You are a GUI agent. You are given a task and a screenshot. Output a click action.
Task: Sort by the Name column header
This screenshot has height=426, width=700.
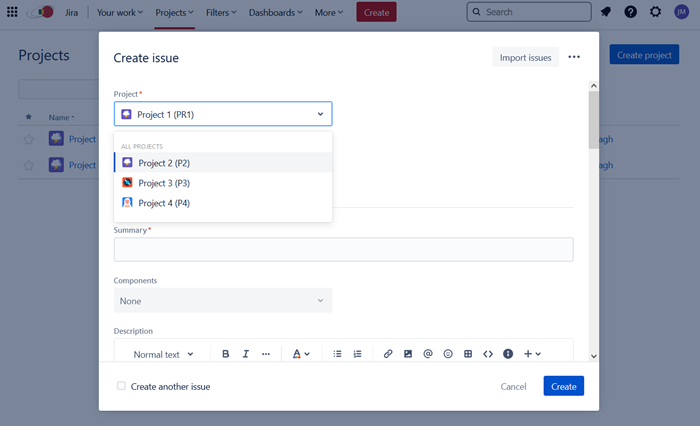[x=61, y=117]
